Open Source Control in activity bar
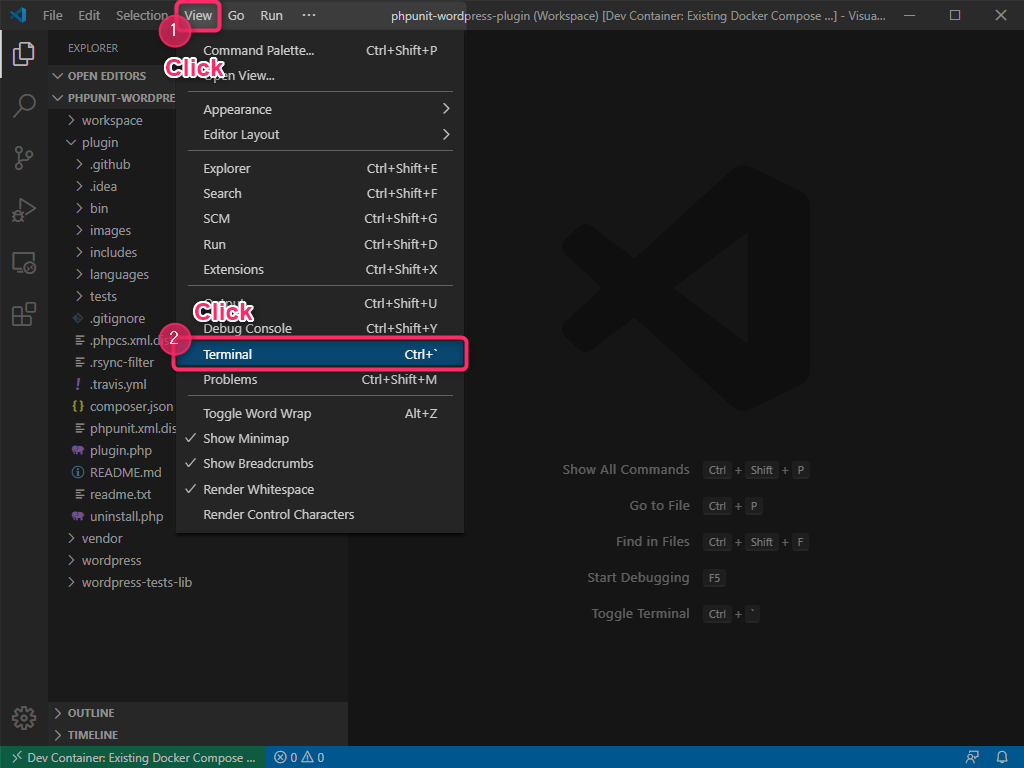Screen dimensions: 1024x768 coord(24,158)
